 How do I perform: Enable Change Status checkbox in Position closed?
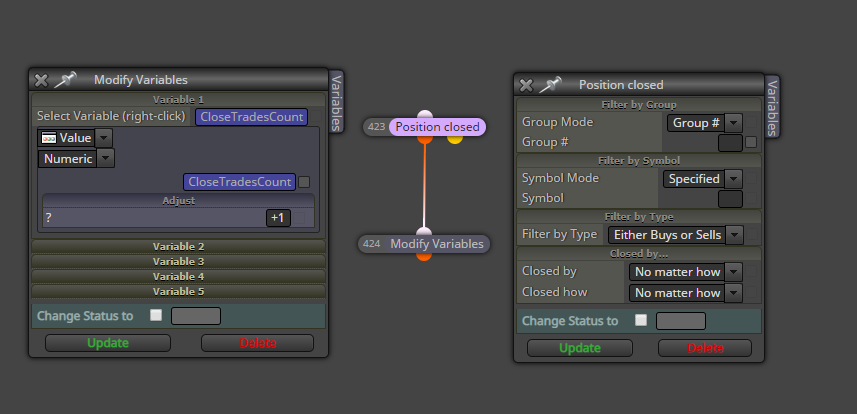pyautogui.click(x=641, y=320)
